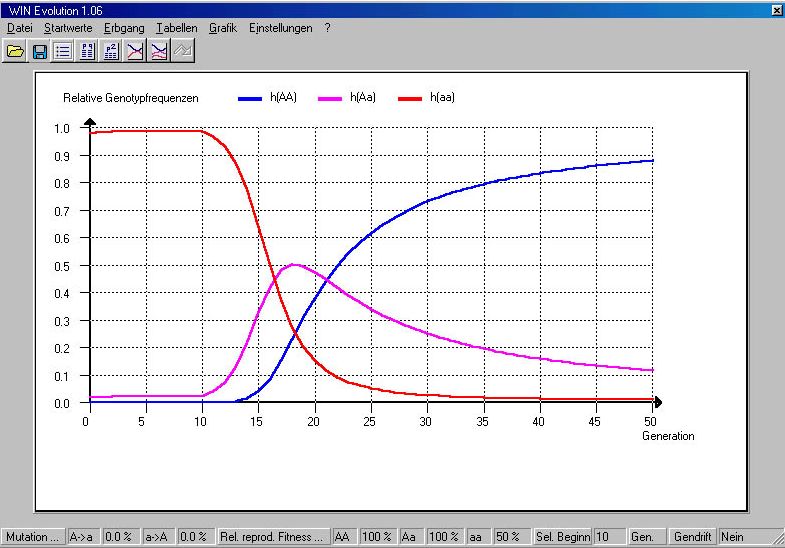The width and height of the screenshot is (785, 548).
Task: Open the Einstellungen menu
Action: point(280,28)
